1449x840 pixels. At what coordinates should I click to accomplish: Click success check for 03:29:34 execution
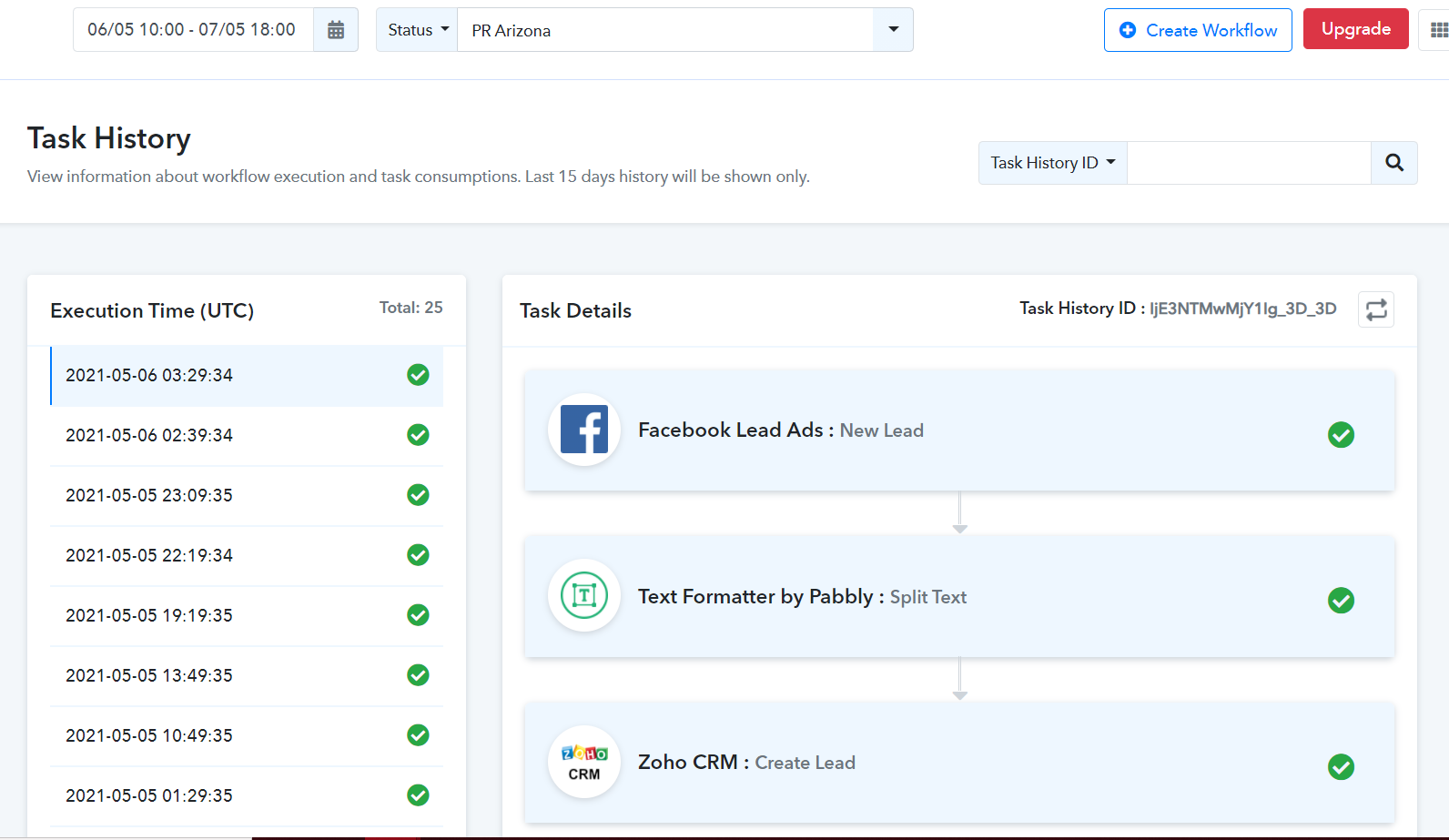418,375
